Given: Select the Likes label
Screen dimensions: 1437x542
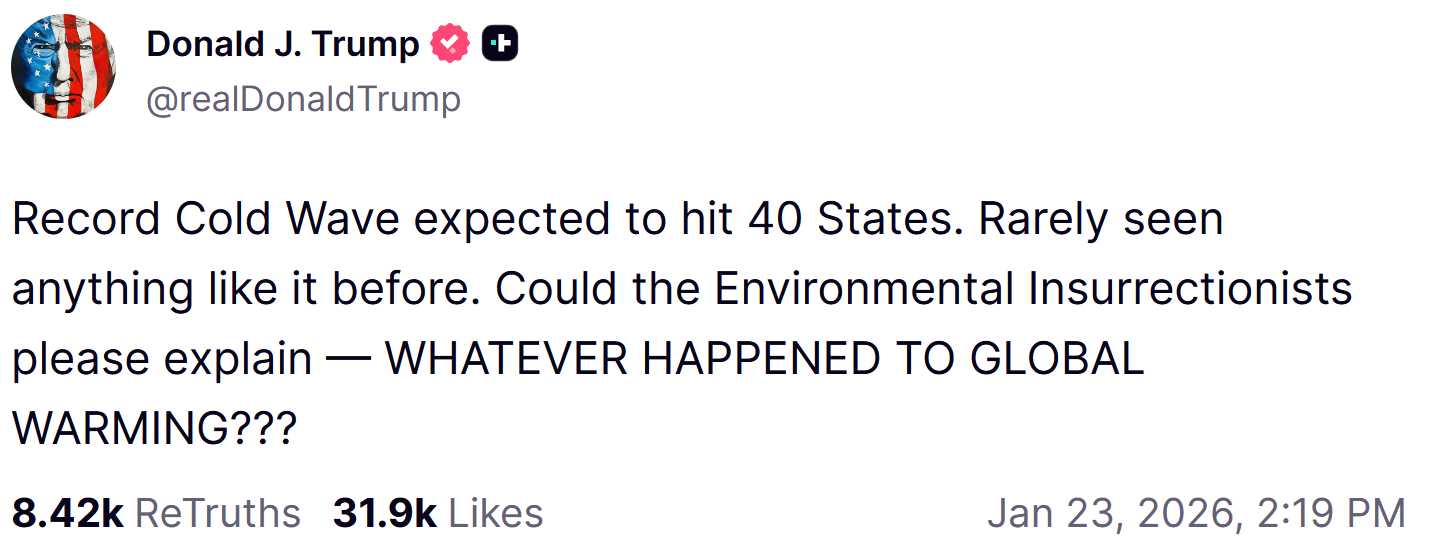Looking at the screenshot, I should tap(496, 513).
